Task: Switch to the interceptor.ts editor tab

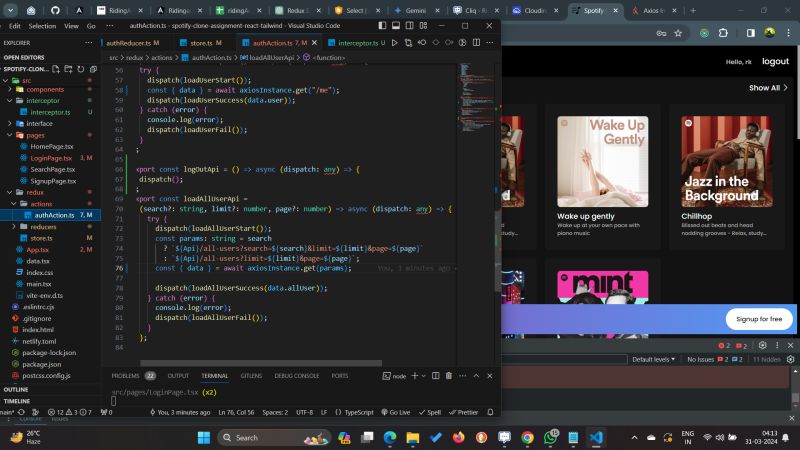Action: tap(357, 43)
